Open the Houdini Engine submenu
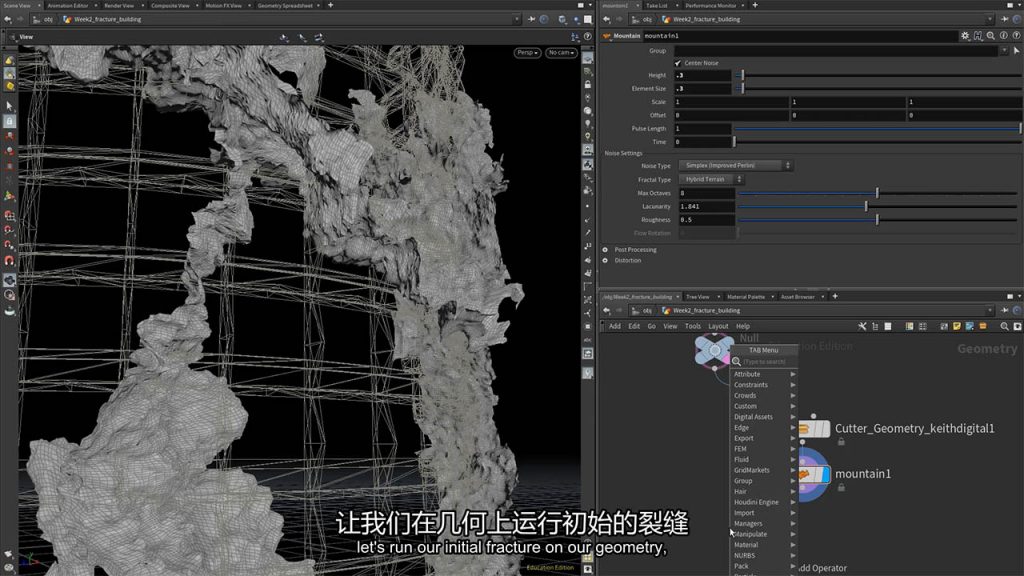1024x576 pixels. (x=763, y=502)
